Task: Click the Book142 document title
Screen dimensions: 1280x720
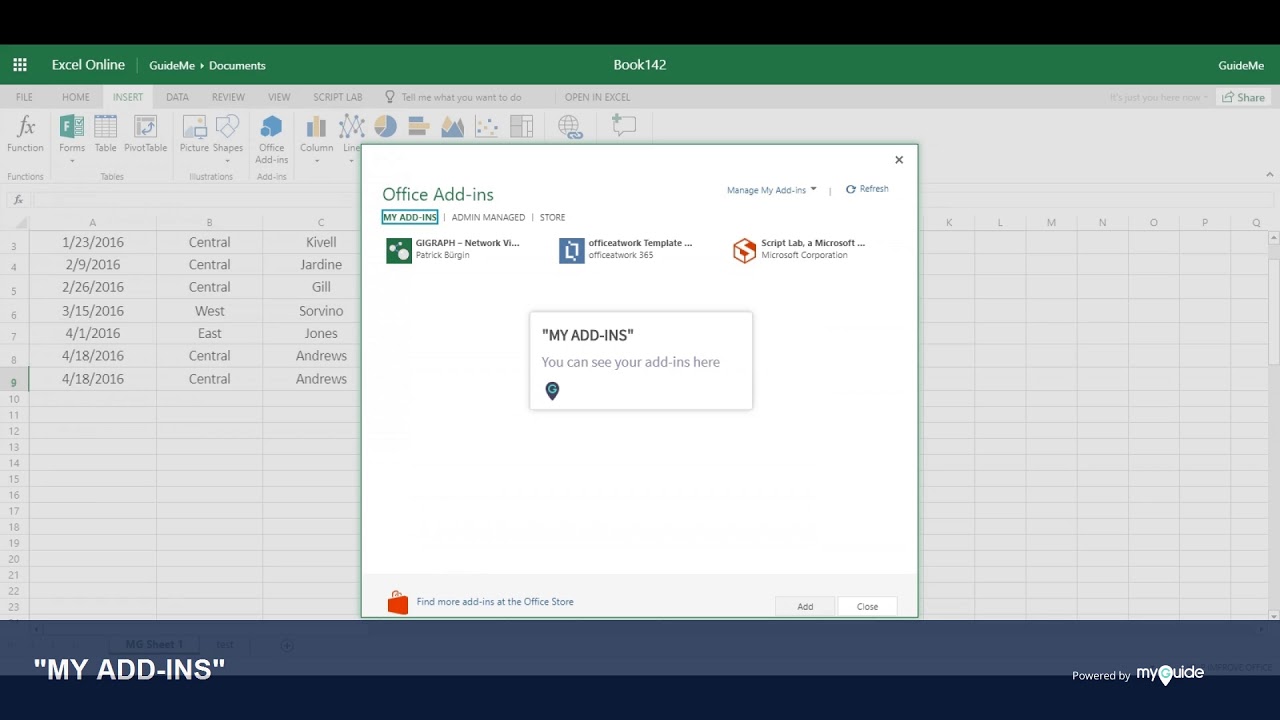Action: tap(640, 65)
